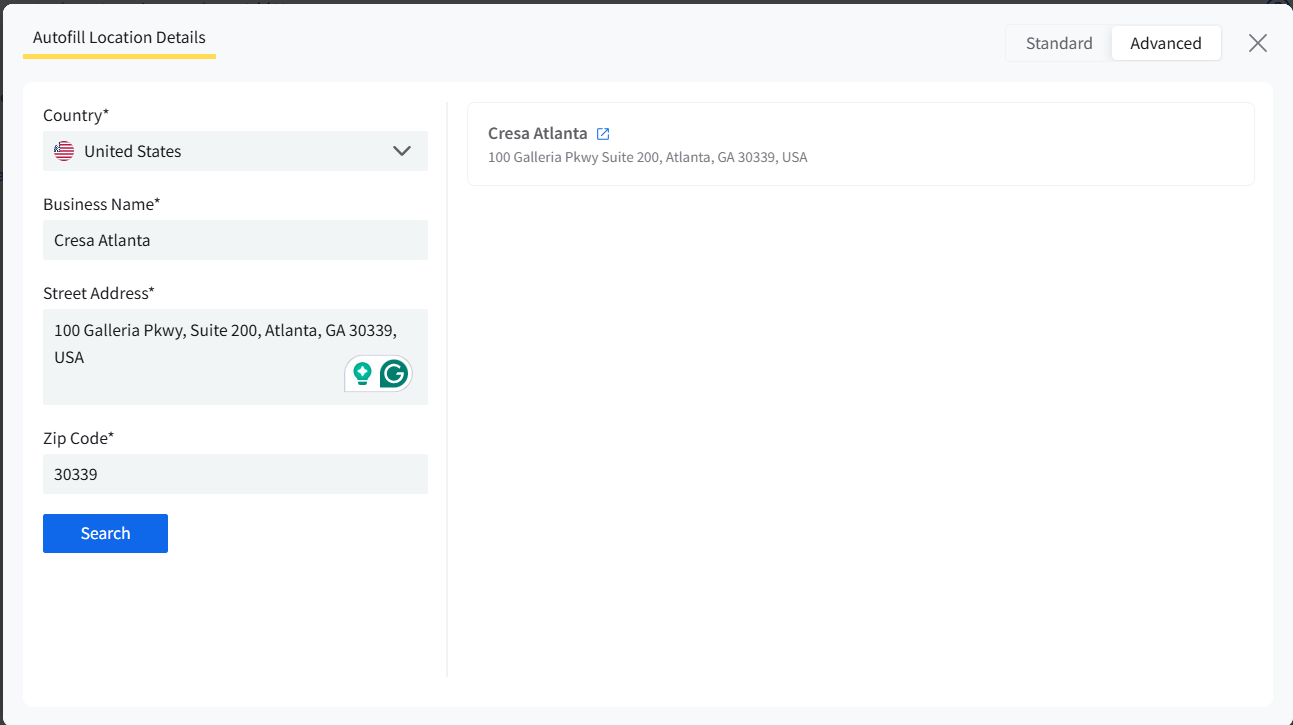1293x725 pixels.
Task: Close the Autofill Location Details dialog
Action: (1258, 43)
